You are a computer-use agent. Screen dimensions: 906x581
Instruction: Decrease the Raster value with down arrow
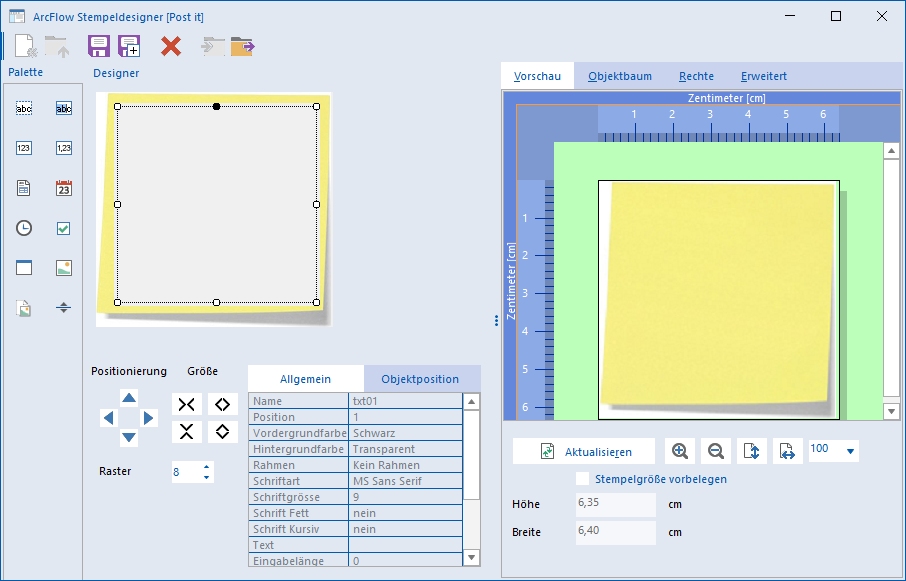(206, 477)
